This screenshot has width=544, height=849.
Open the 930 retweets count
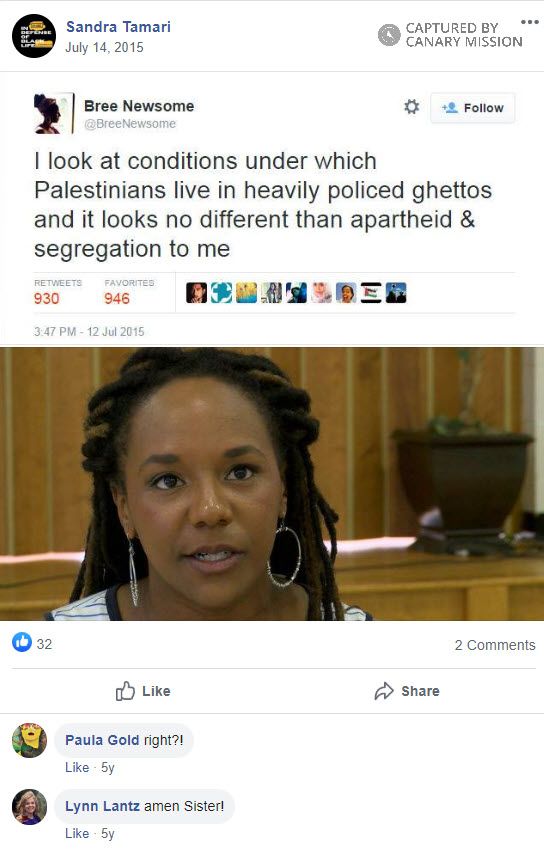click(x=47, y=298)
